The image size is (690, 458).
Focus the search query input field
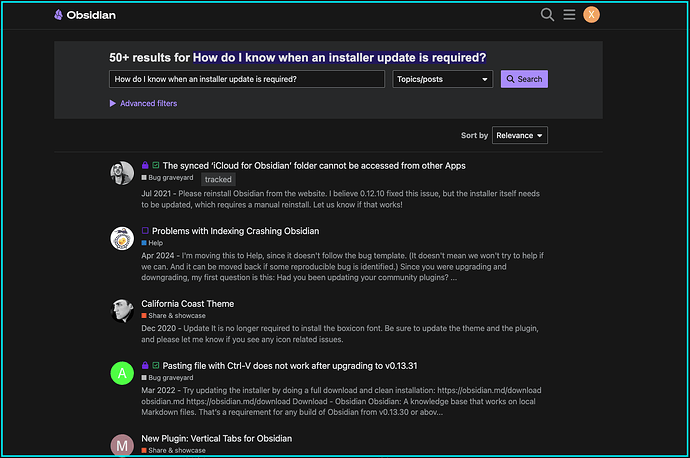[x=247, y=79]
